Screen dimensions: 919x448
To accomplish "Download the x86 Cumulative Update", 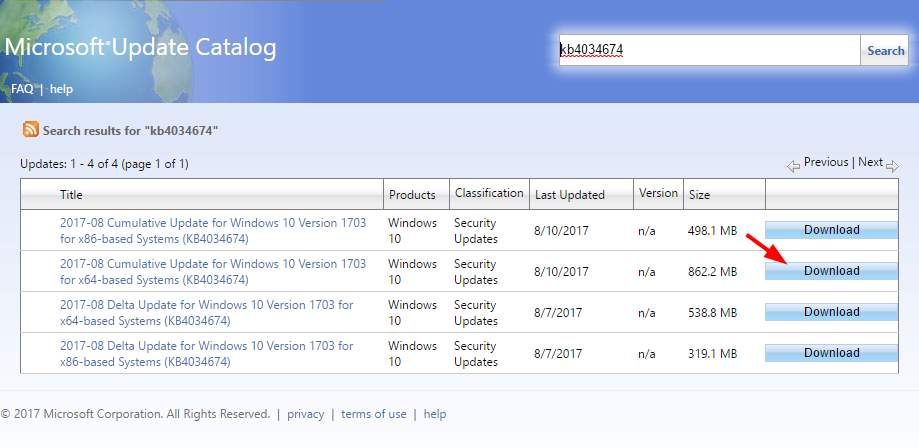I will coord(831,230).
